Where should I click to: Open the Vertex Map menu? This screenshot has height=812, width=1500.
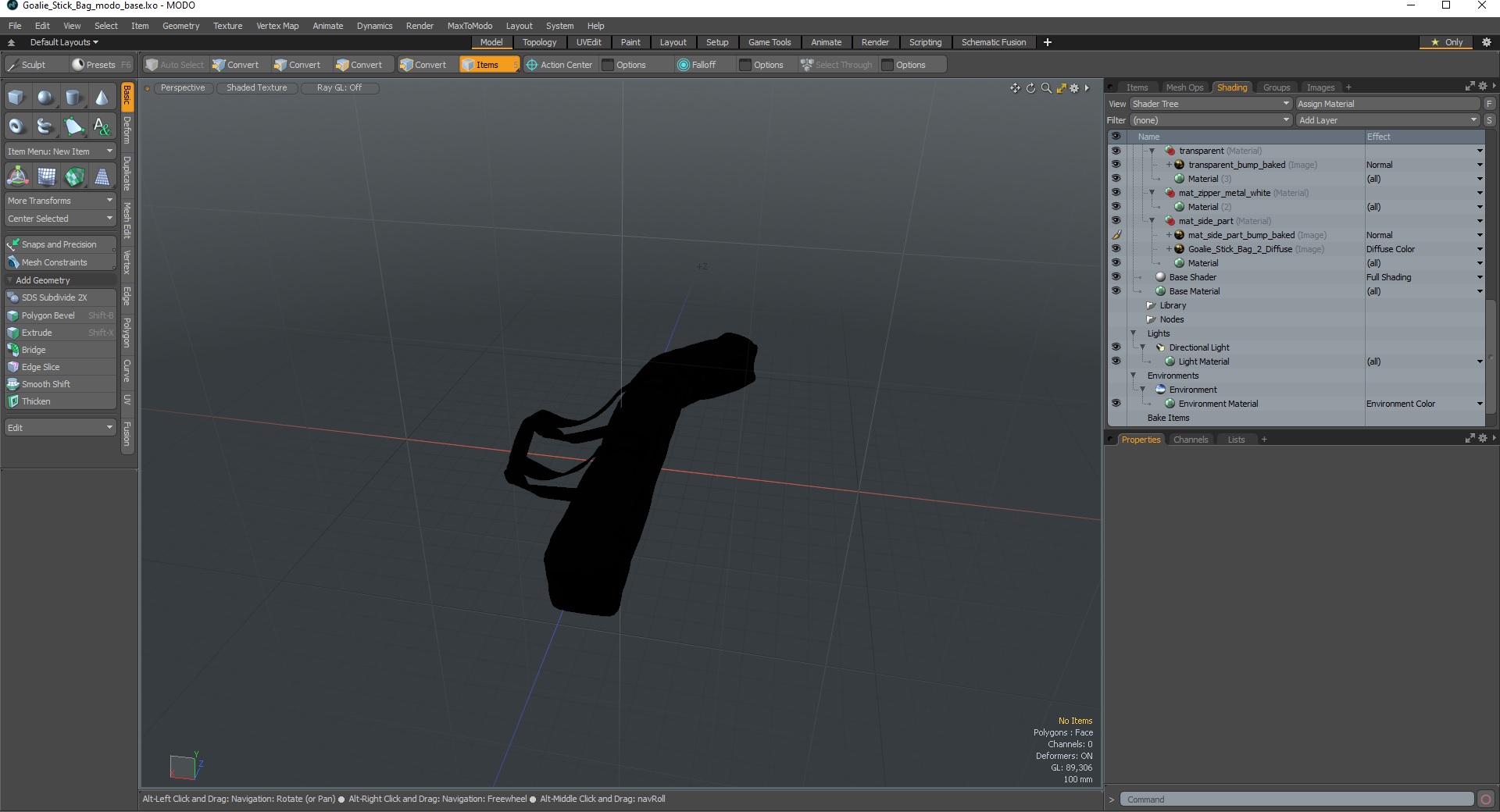[277, 26]
